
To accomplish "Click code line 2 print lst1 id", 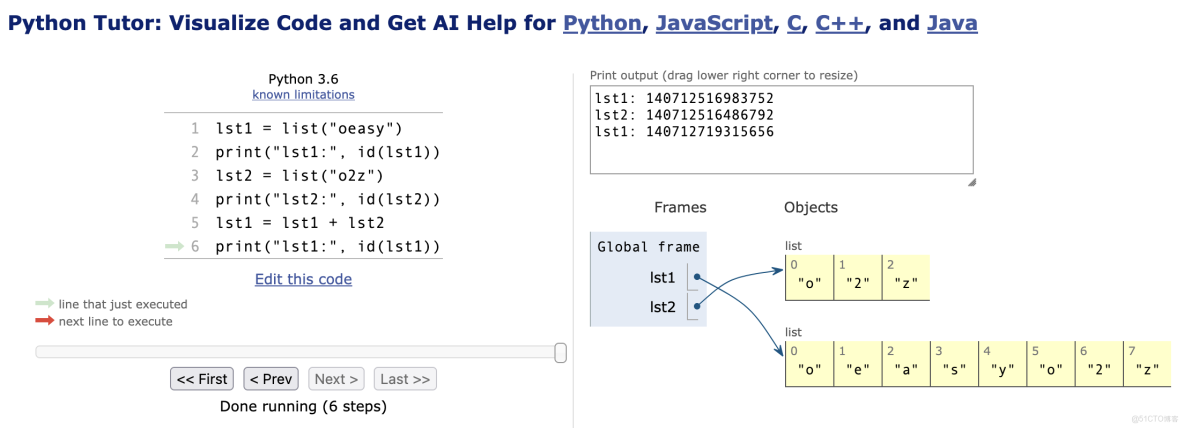I will point(327,152).
